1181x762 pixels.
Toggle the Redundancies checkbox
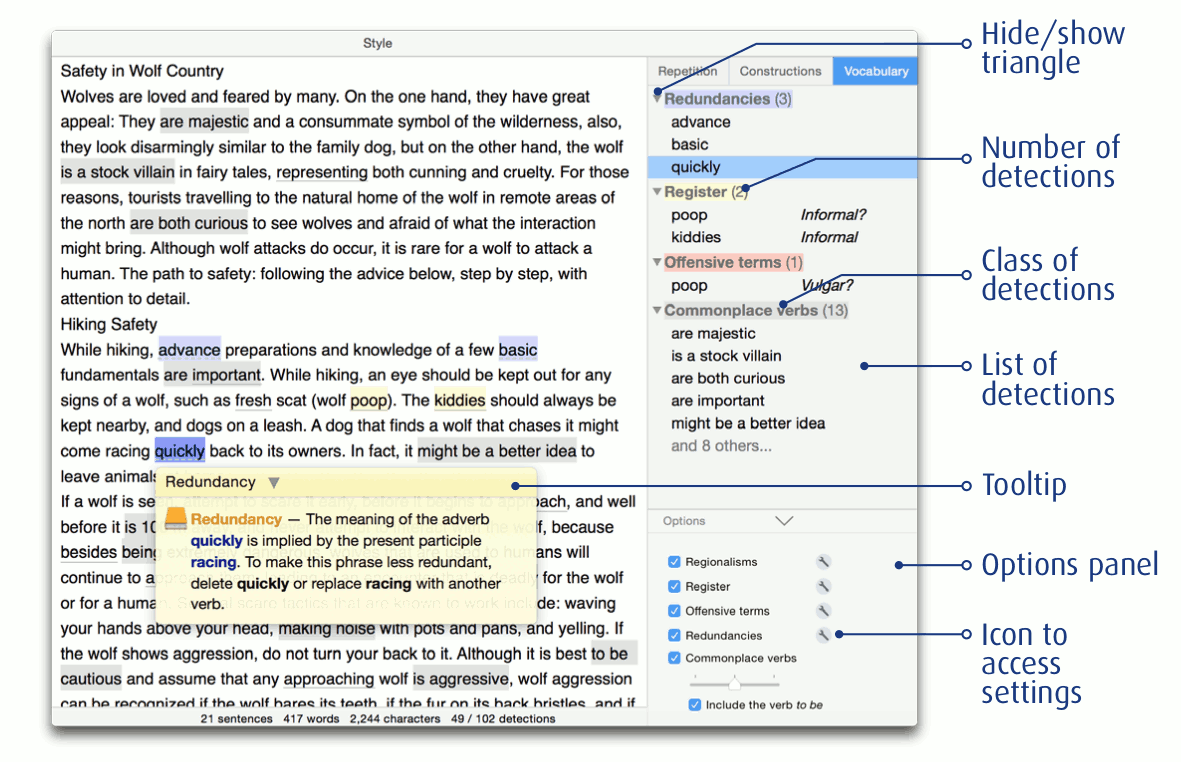(x=674, y=636)
